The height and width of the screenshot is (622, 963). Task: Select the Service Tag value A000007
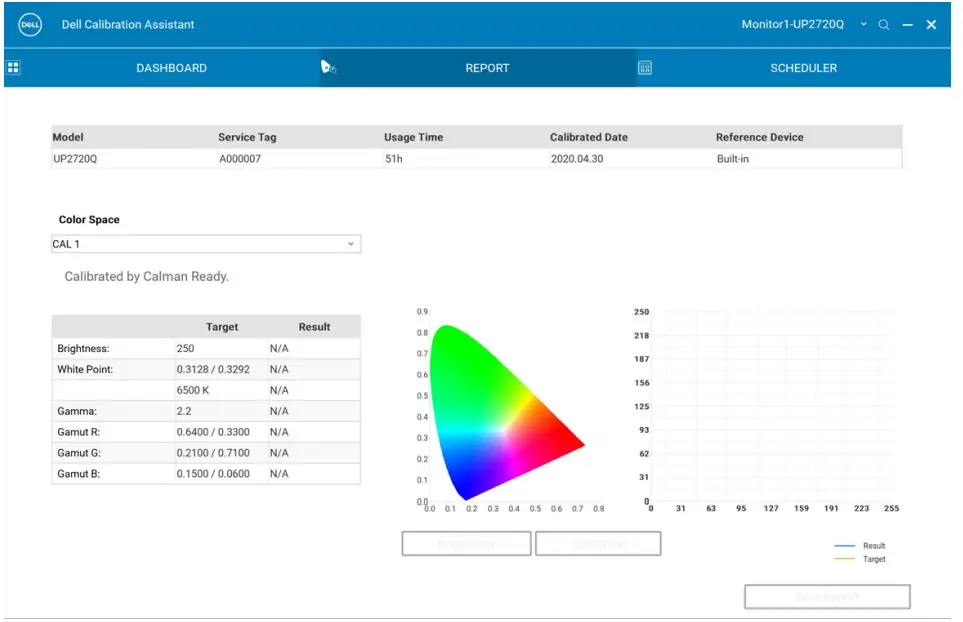click(x=240, y=159)
